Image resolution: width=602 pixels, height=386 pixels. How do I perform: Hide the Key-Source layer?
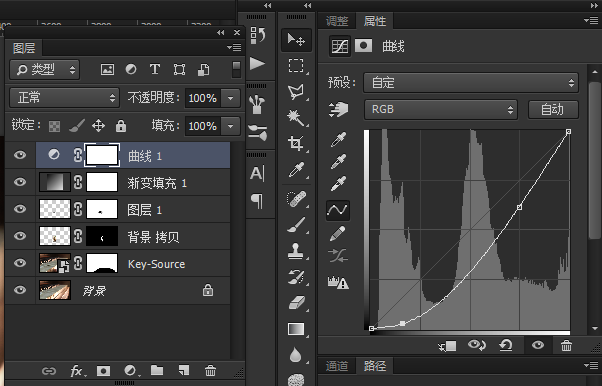[x=20, y=263]
